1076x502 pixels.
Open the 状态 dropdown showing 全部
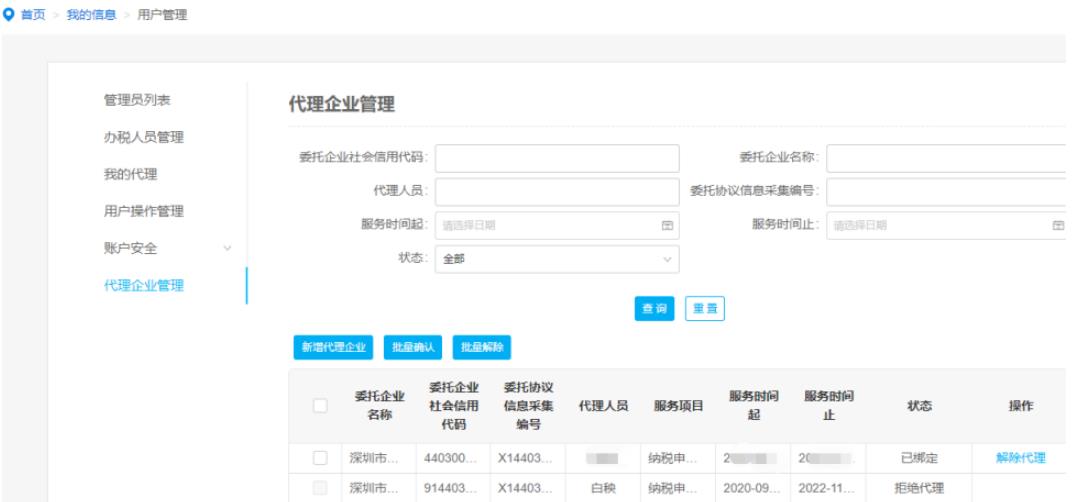tap(556, 259)
